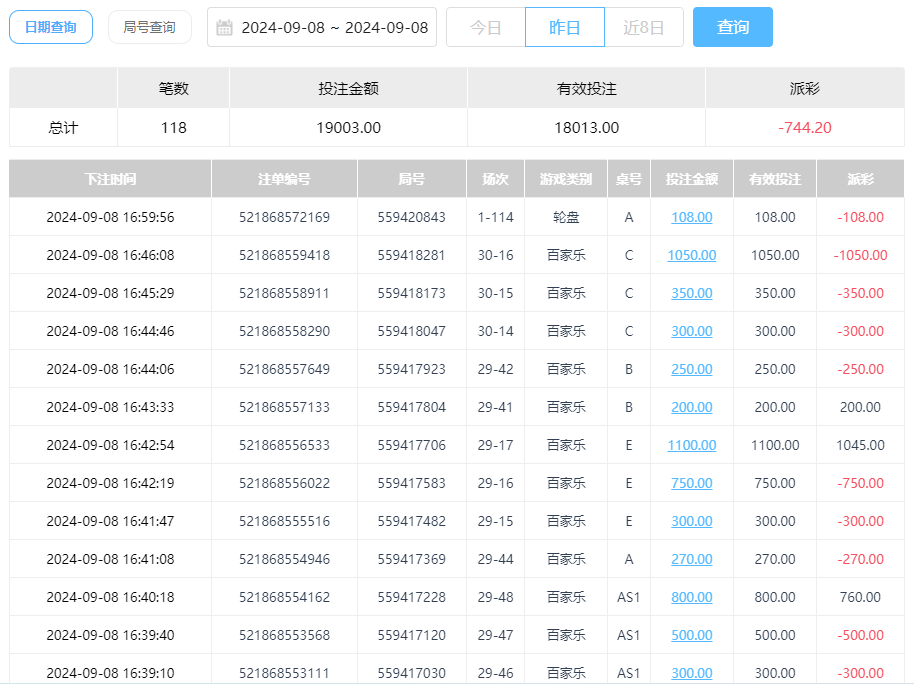Viewport: 914px width, 684px height.
Task: Switch to the 日期查询 tab
Action: (50, 27)
